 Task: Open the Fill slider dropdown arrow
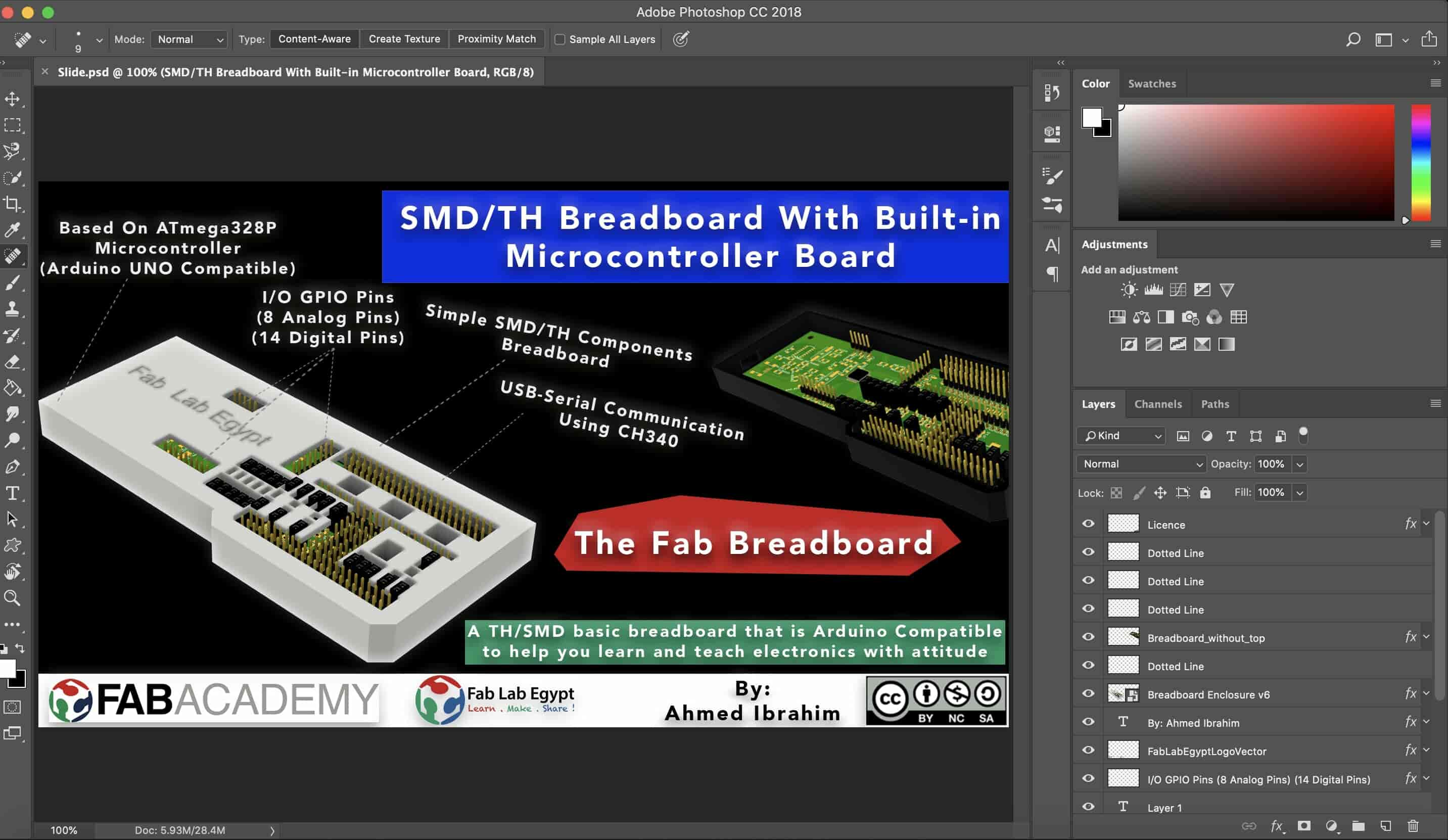pyautogui.click(x=1300, y=492)
